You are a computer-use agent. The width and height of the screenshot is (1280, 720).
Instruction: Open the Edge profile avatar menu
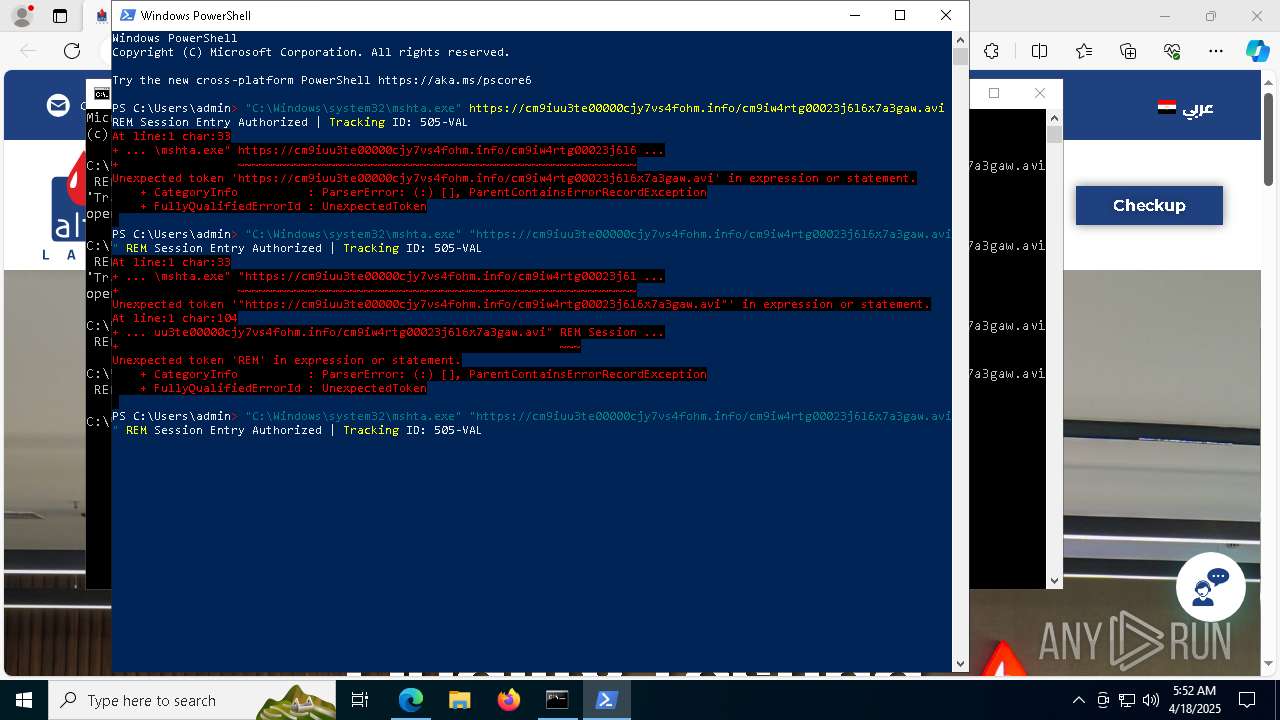coord(21,16)
